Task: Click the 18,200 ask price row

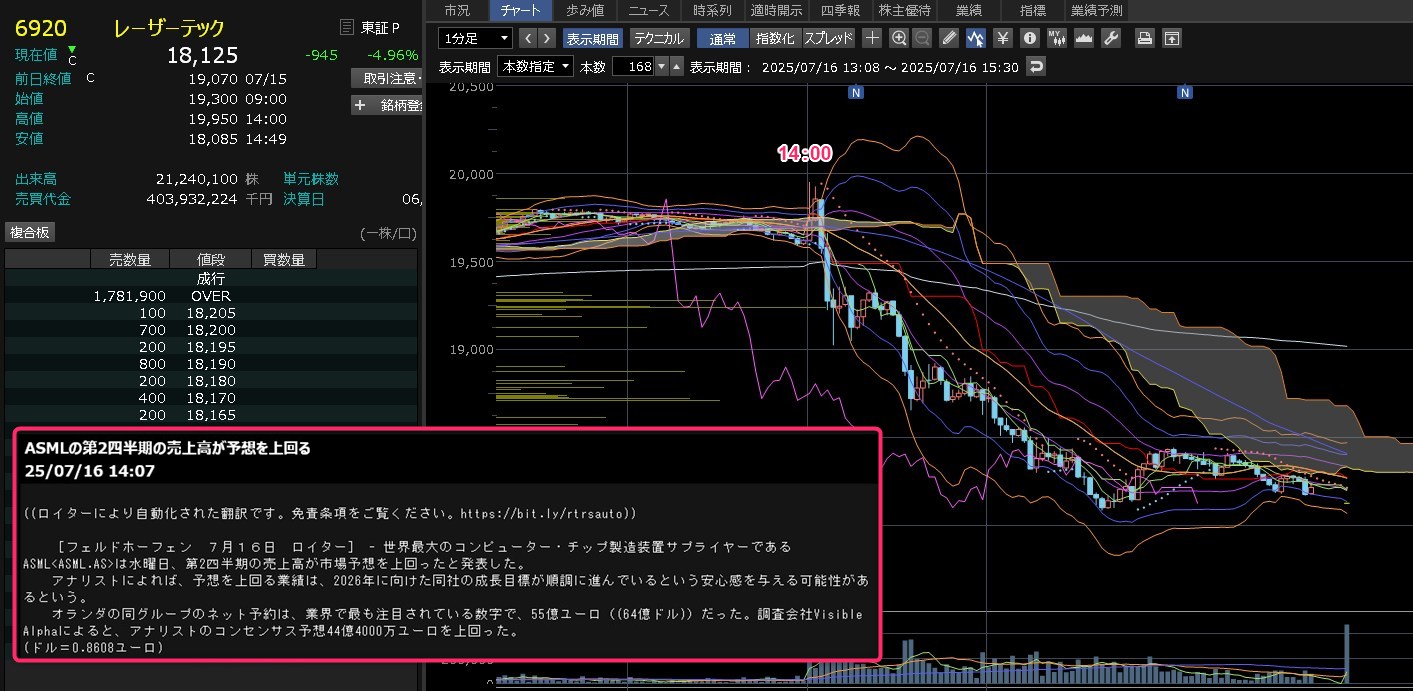Action: (211, 330)
